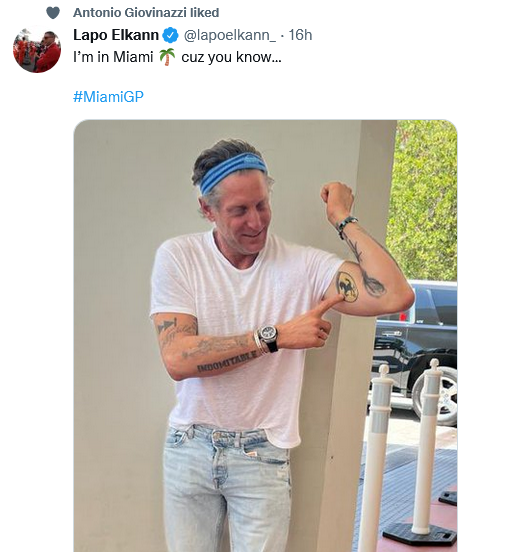The width and height of the screenshot is (525, 552).
Task: Follow the #MiamiGP hashtag
Action: 108,96
